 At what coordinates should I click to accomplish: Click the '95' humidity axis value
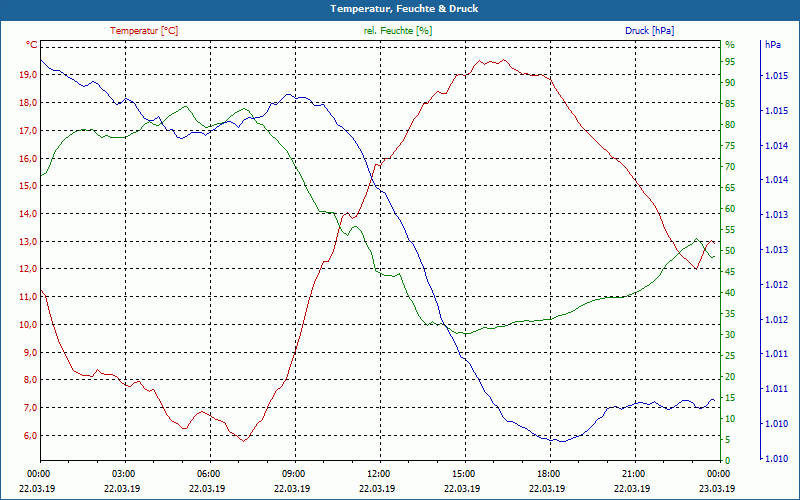coord(730,62)
